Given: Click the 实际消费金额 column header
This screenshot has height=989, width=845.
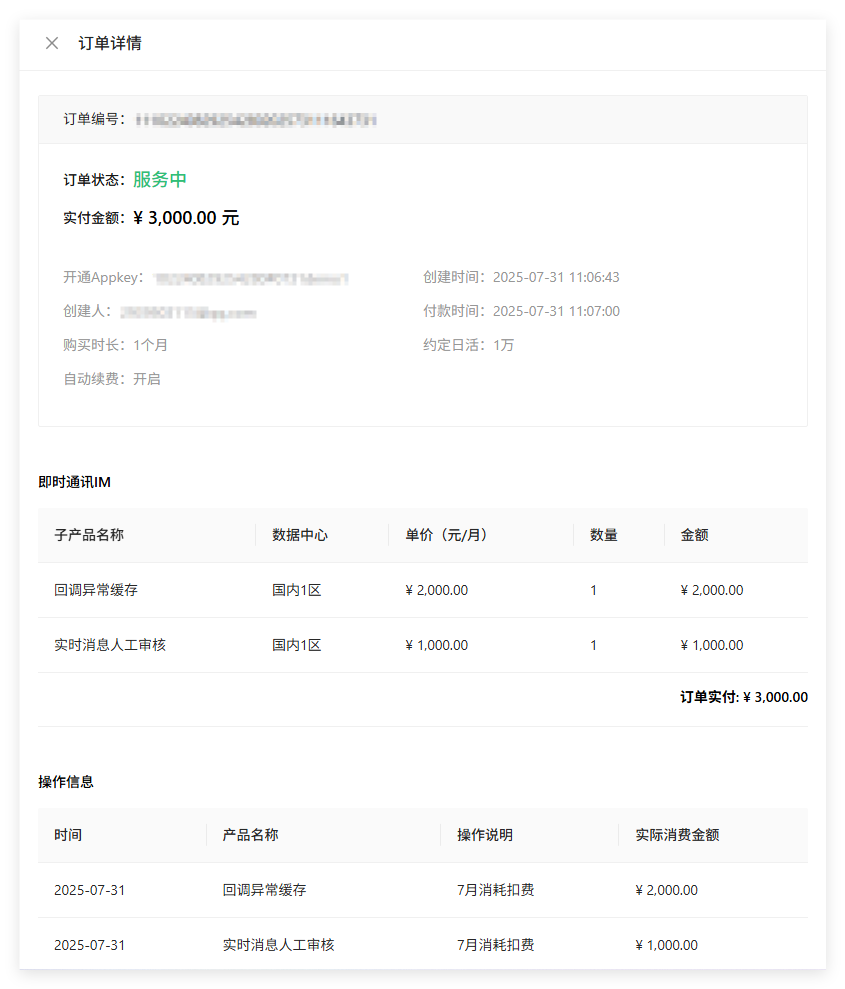Looking at the screenshot, I should point(677,835).
